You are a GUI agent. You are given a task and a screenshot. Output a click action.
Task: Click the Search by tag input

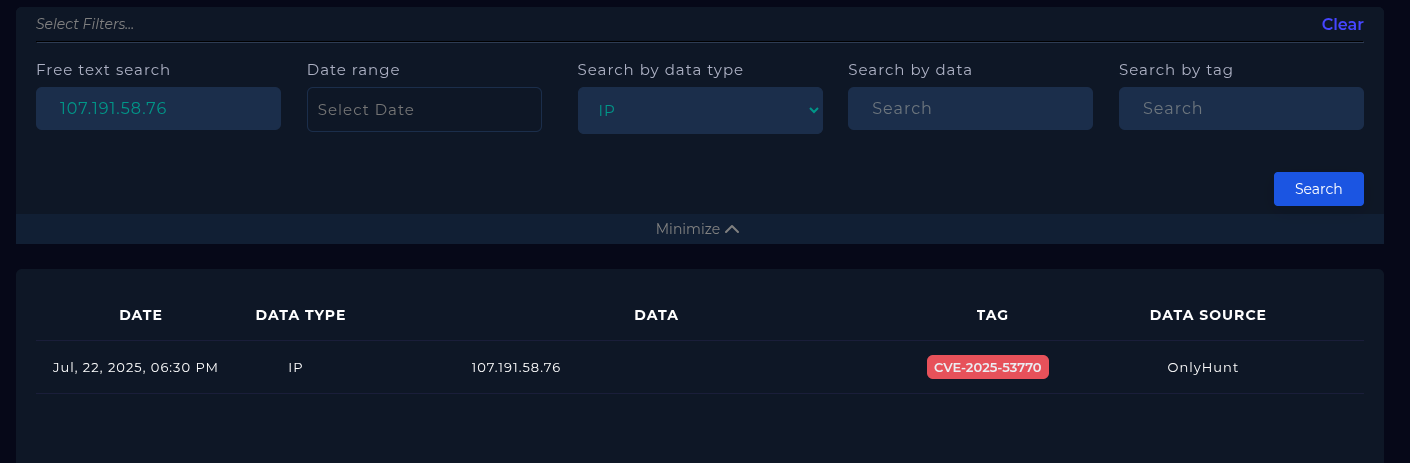click(1241, 108)
